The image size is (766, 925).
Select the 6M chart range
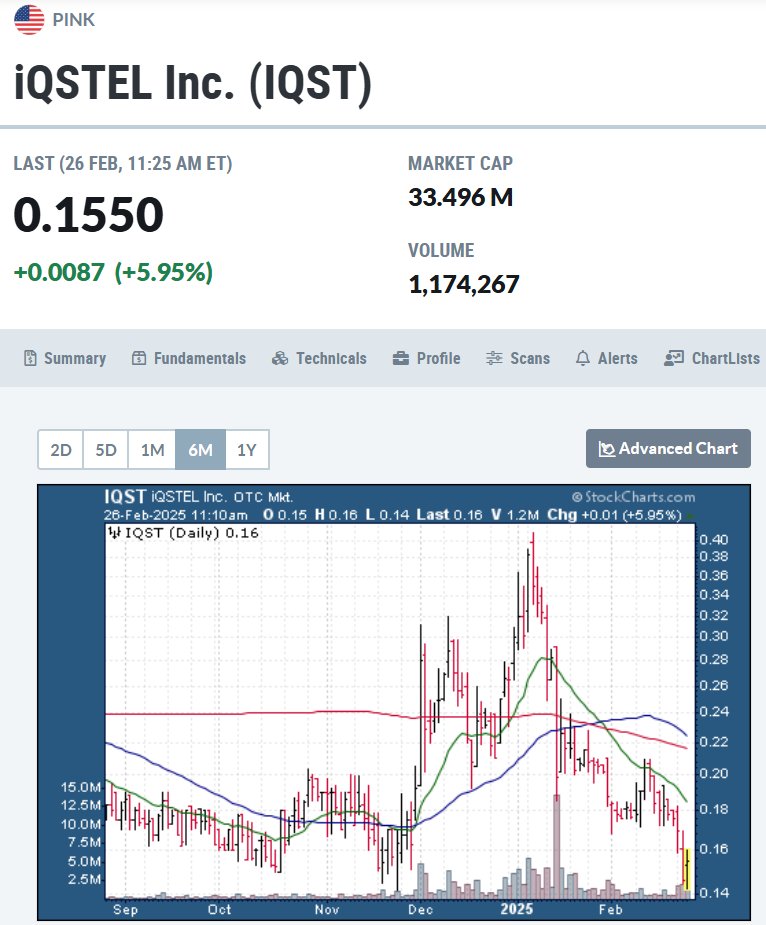pos(200,450)
